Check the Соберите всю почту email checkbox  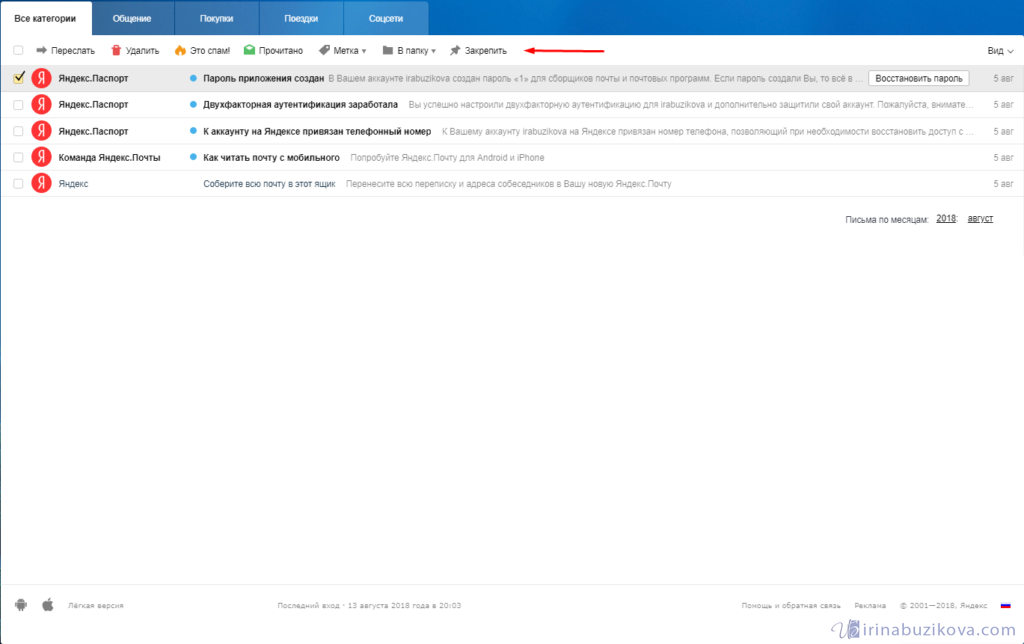(x=18, y=184)
